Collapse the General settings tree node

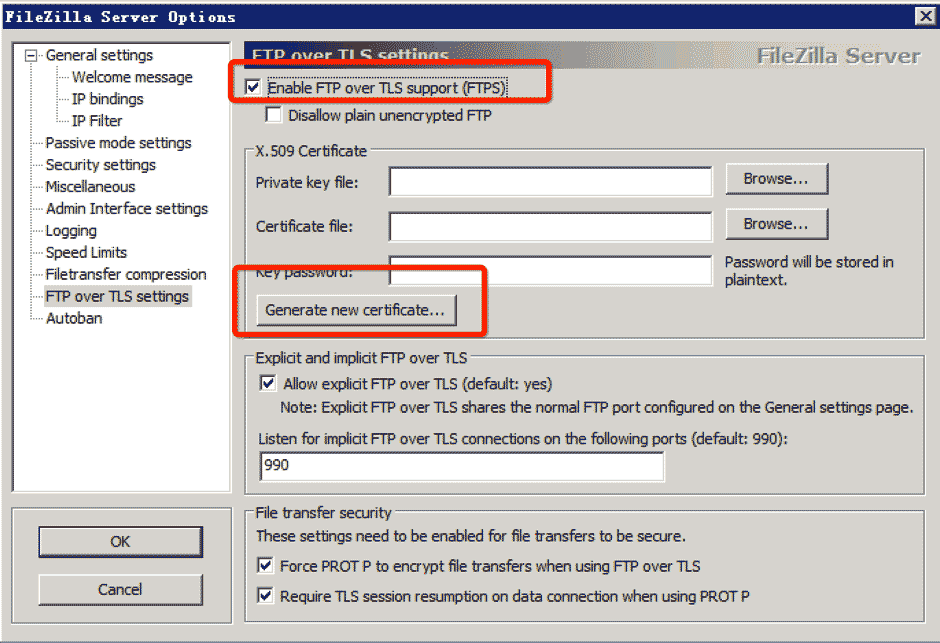point(31,56)
